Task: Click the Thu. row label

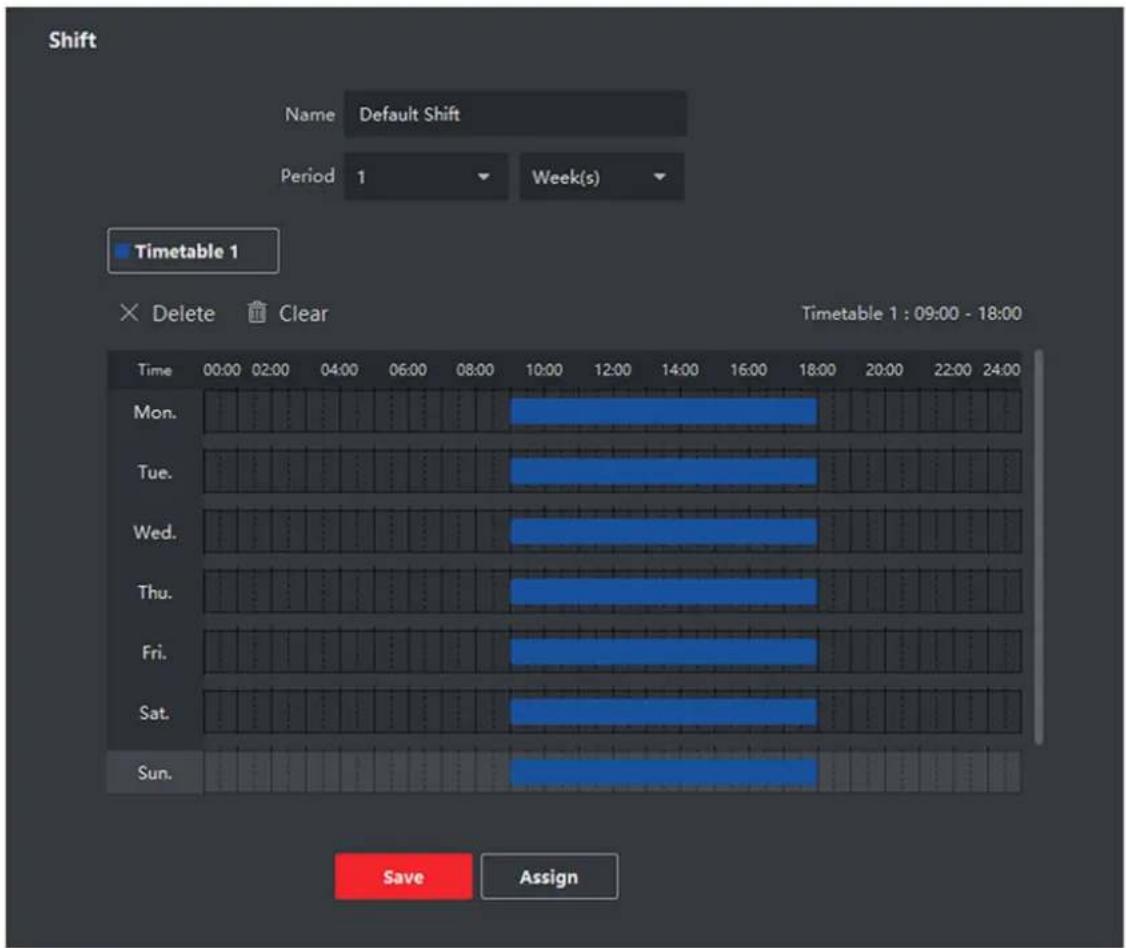Action: point(154,592)
